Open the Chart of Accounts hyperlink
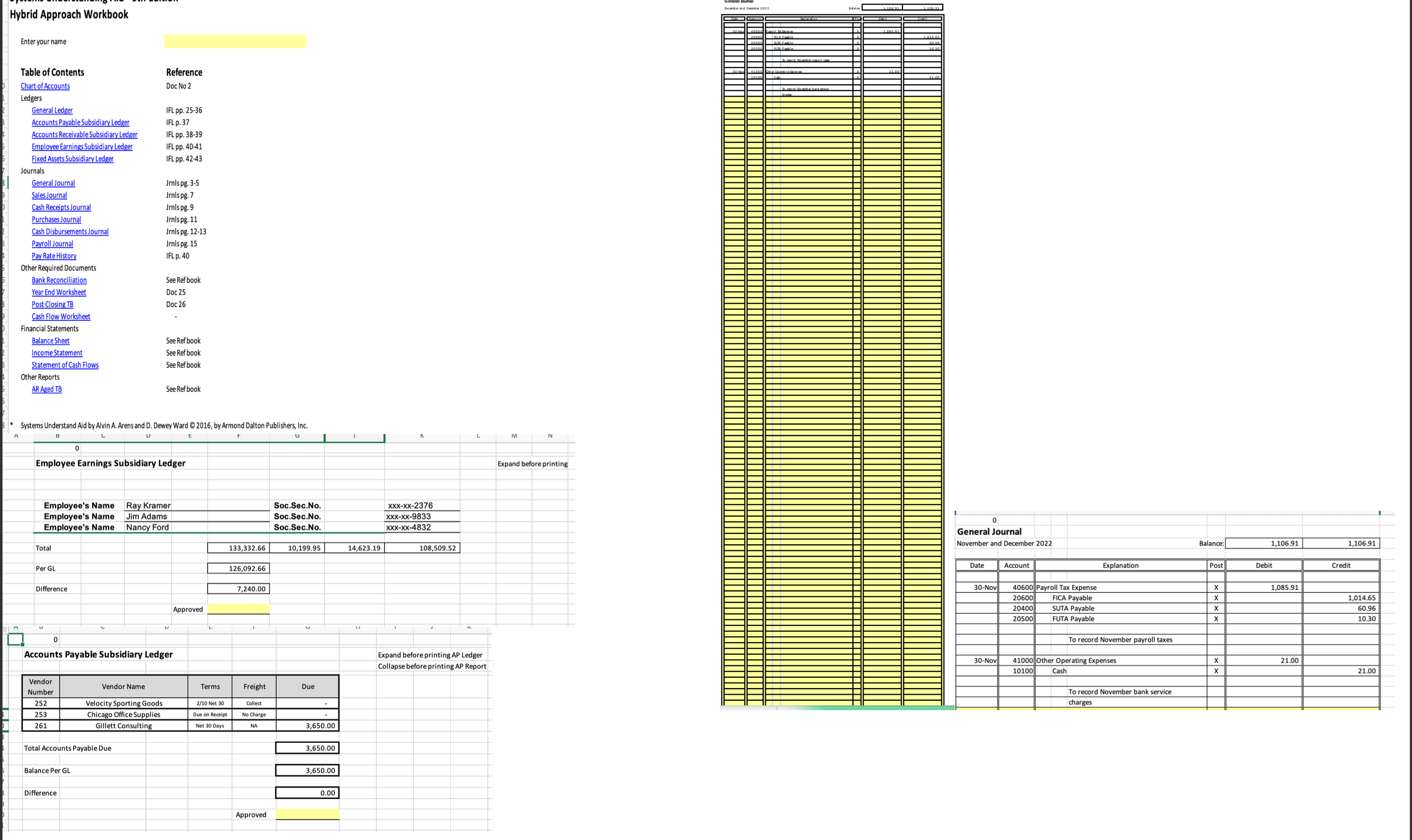Screen dimensions: 1412x840 (45, 86)
